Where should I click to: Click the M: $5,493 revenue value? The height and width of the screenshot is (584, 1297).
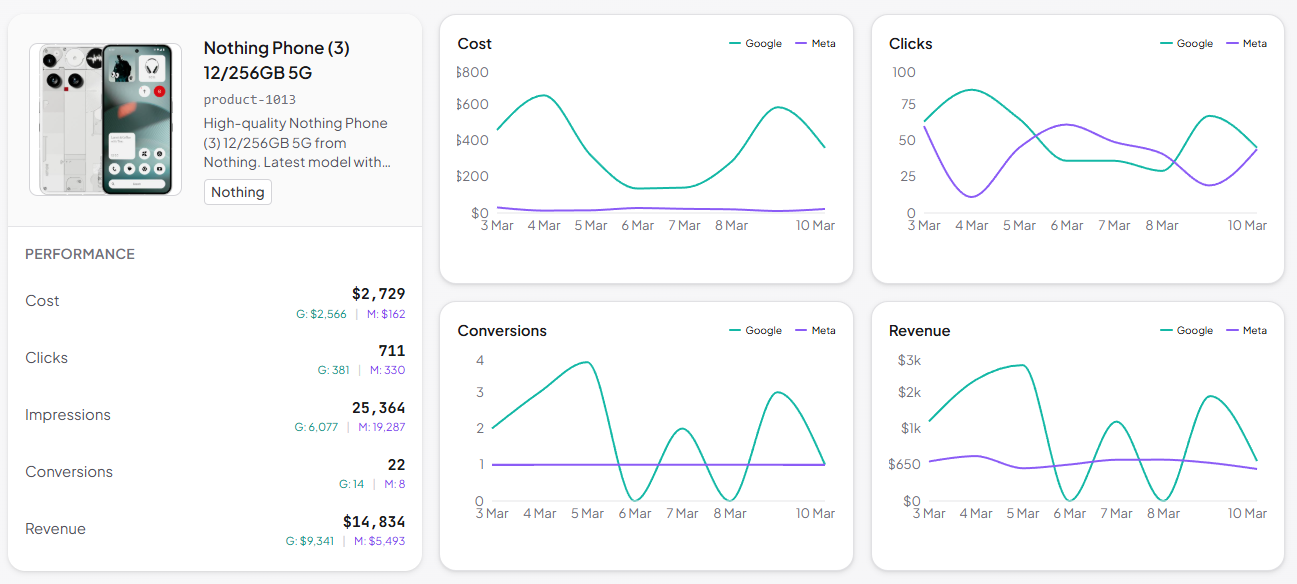[x=378, y=541]
